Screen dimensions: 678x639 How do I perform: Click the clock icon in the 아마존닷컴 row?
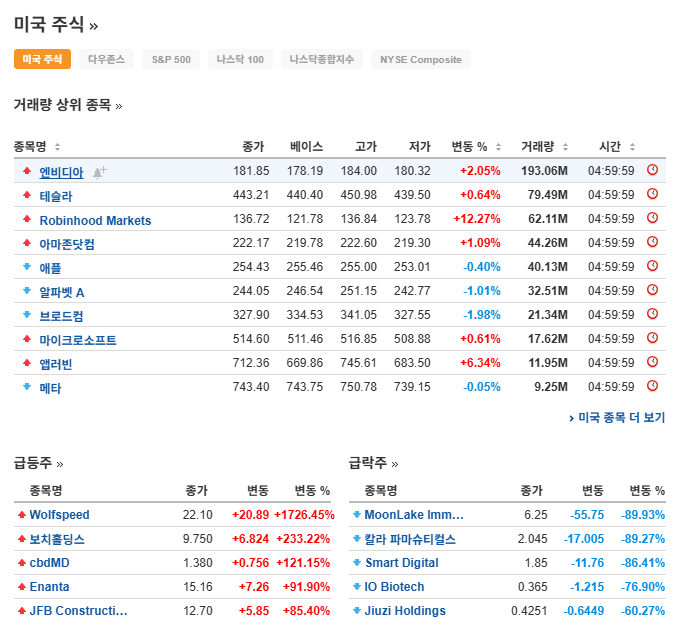[652, 242]
